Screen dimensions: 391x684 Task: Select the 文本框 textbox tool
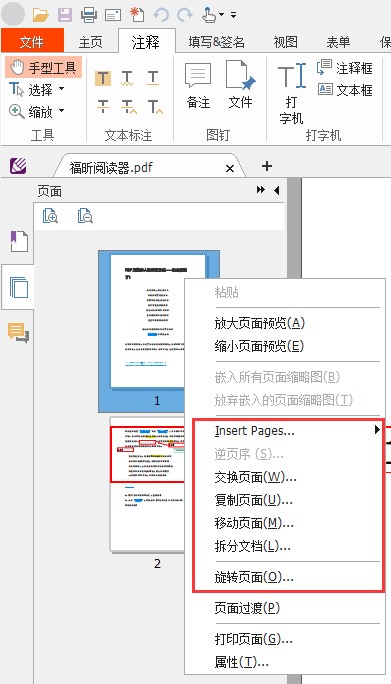click(x=345, y=90)
